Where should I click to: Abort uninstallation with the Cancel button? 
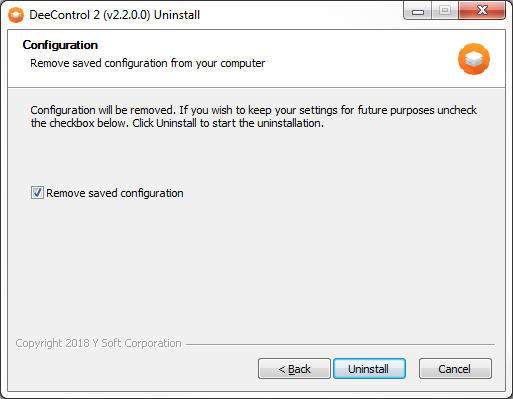[x=455, y=369]
